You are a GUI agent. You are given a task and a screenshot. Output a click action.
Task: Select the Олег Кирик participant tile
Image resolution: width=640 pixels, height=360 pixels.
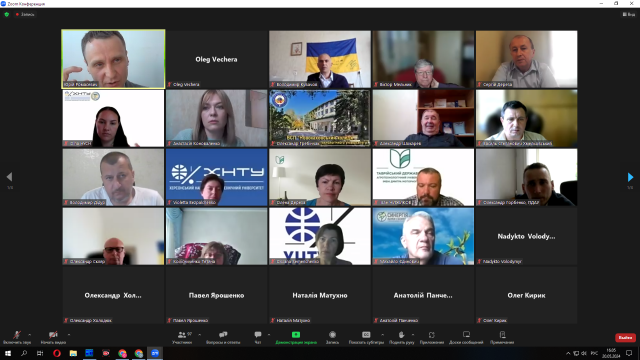coord(527,295)
